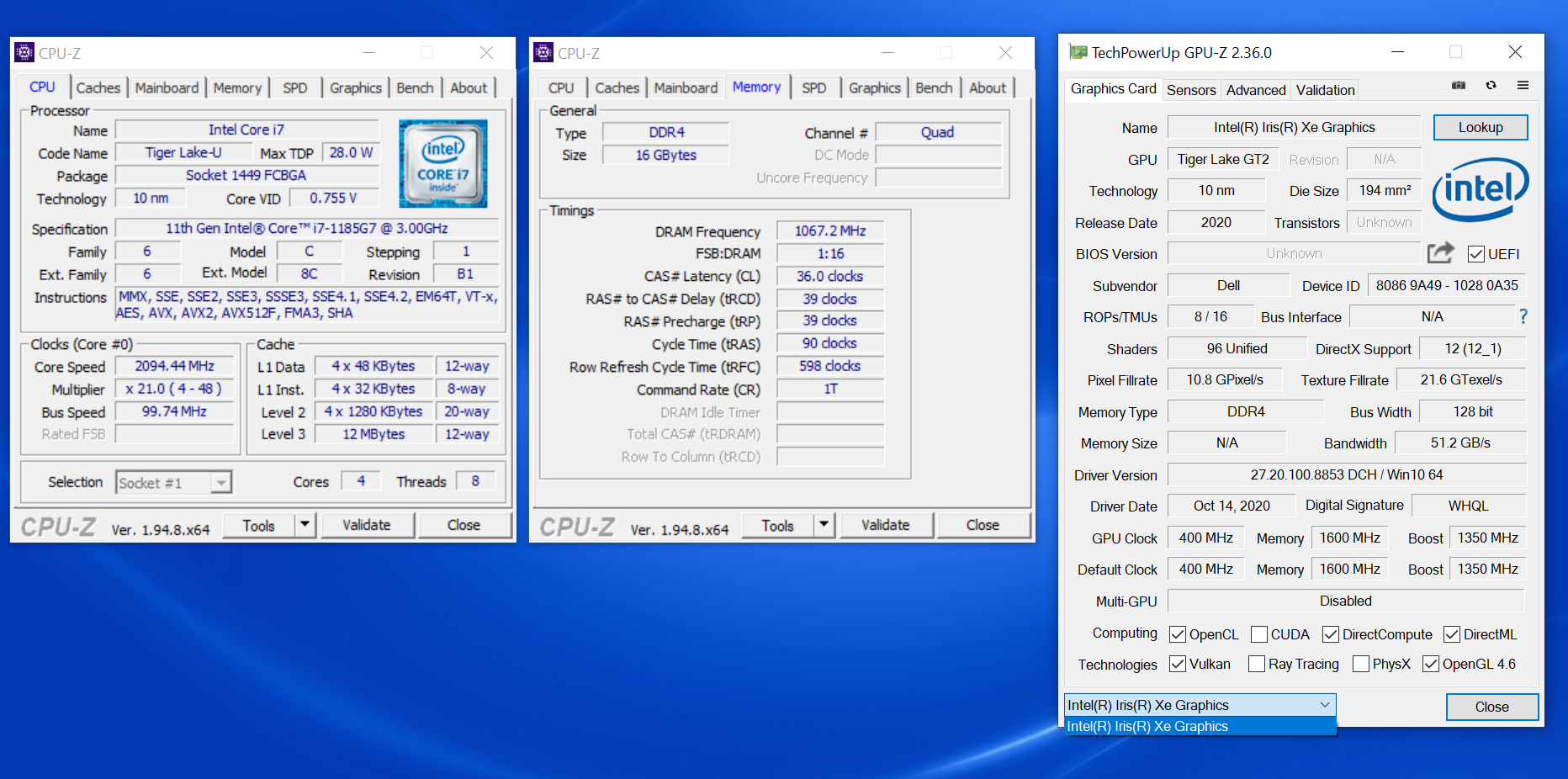Open Graphics tab in first CPU-Z window
Image resolution: width=1568 pixels, height=779 pixels.
pos(355,87)
